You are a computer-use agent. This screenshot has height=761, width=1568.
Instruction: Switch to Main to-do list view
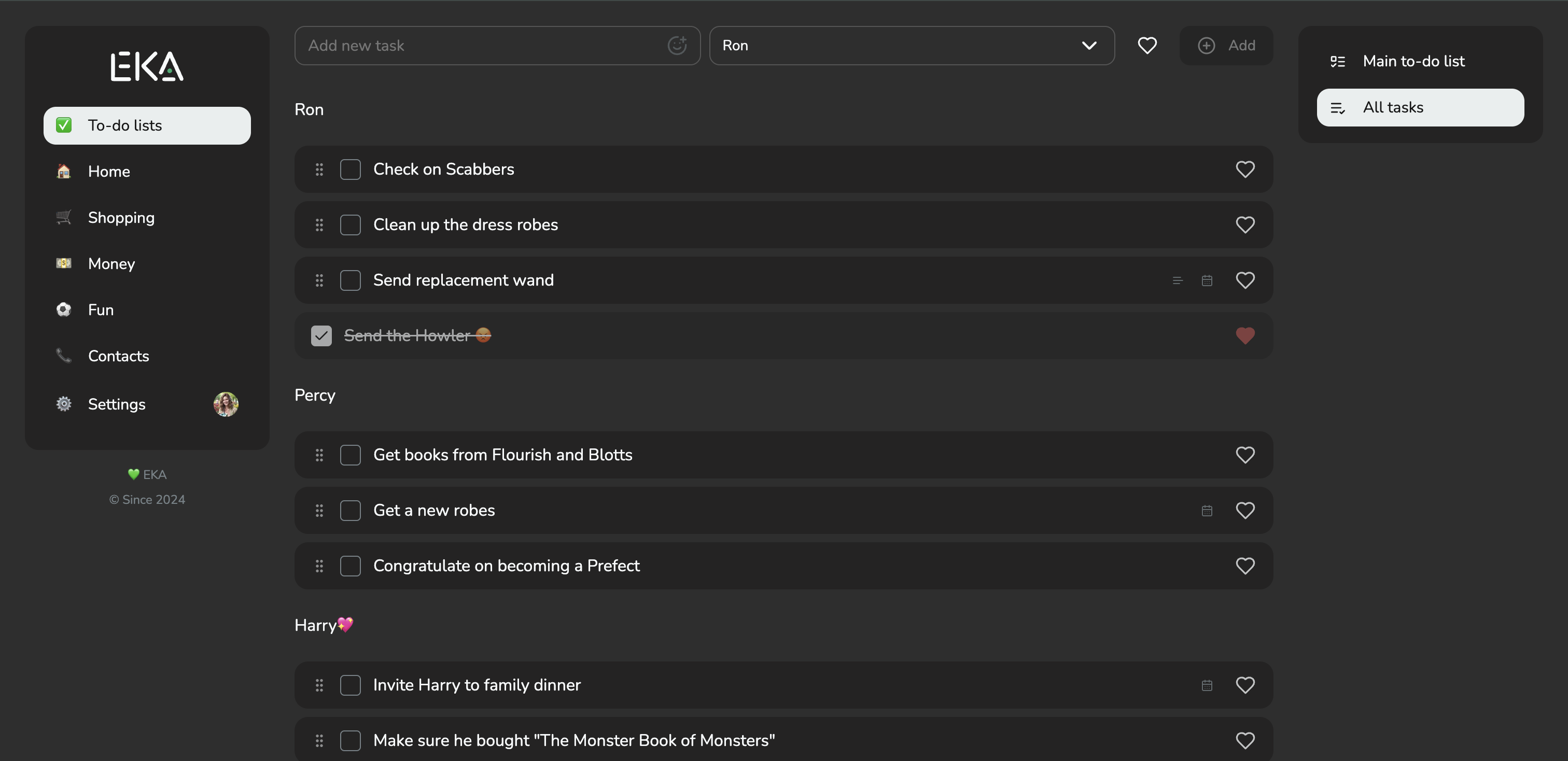coord(1420,61)
